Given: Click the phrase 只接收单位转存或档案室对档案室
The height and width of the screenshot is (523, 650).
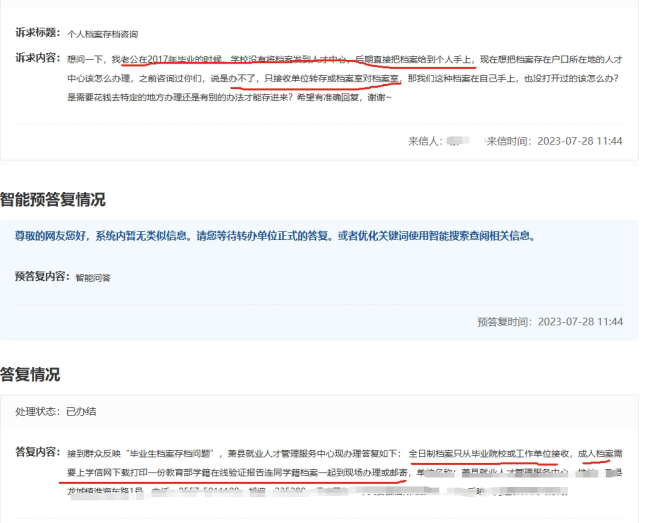Looking at the screenshot, I should (x=332, y=78).
